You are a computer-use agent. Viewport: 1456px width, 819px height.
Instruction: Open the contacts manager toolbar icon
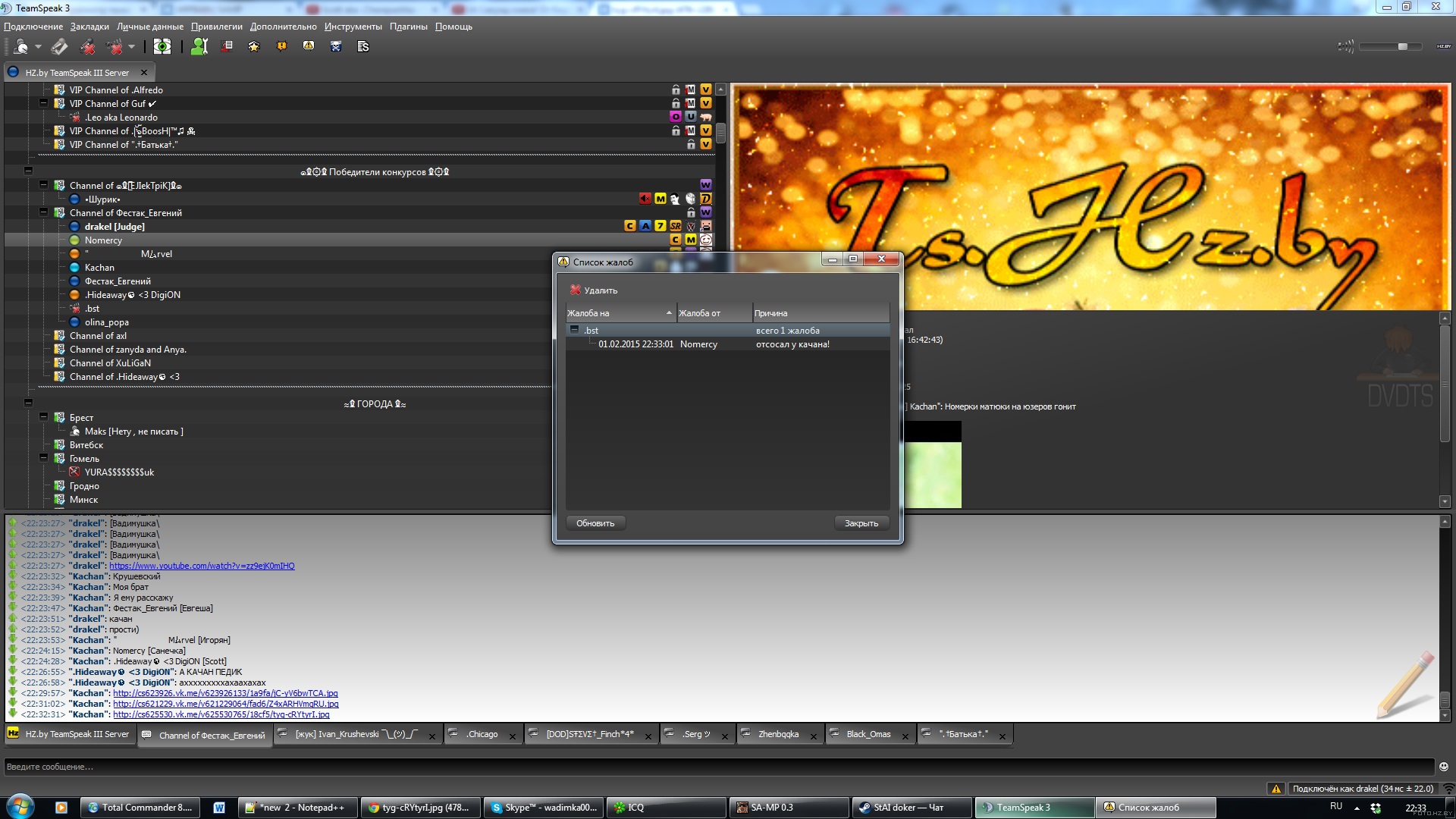coord(199,47)
